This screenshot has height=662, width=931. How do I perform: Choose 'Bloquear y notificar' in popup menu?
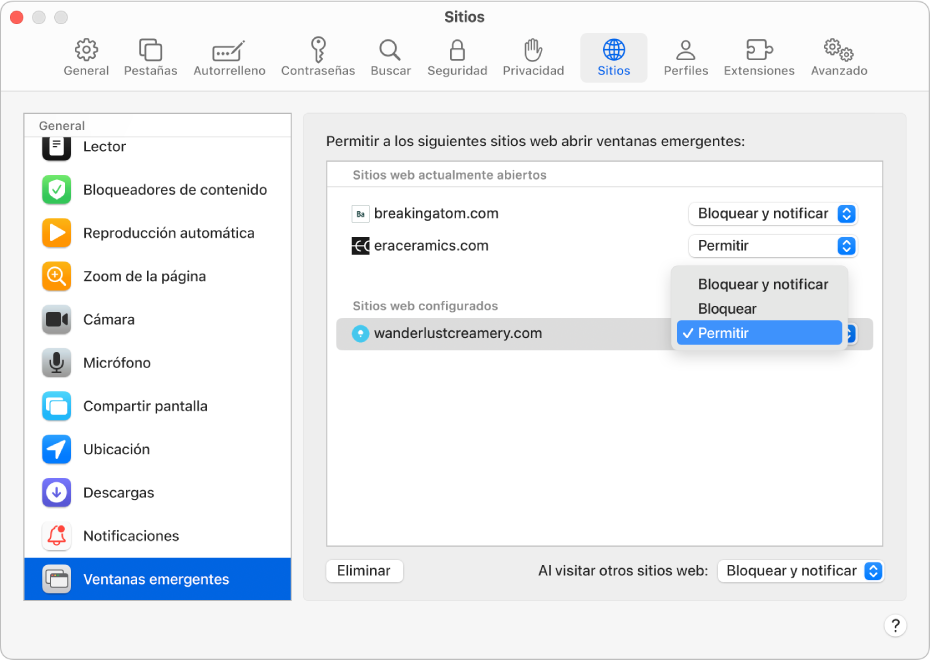tap(762, 285)
